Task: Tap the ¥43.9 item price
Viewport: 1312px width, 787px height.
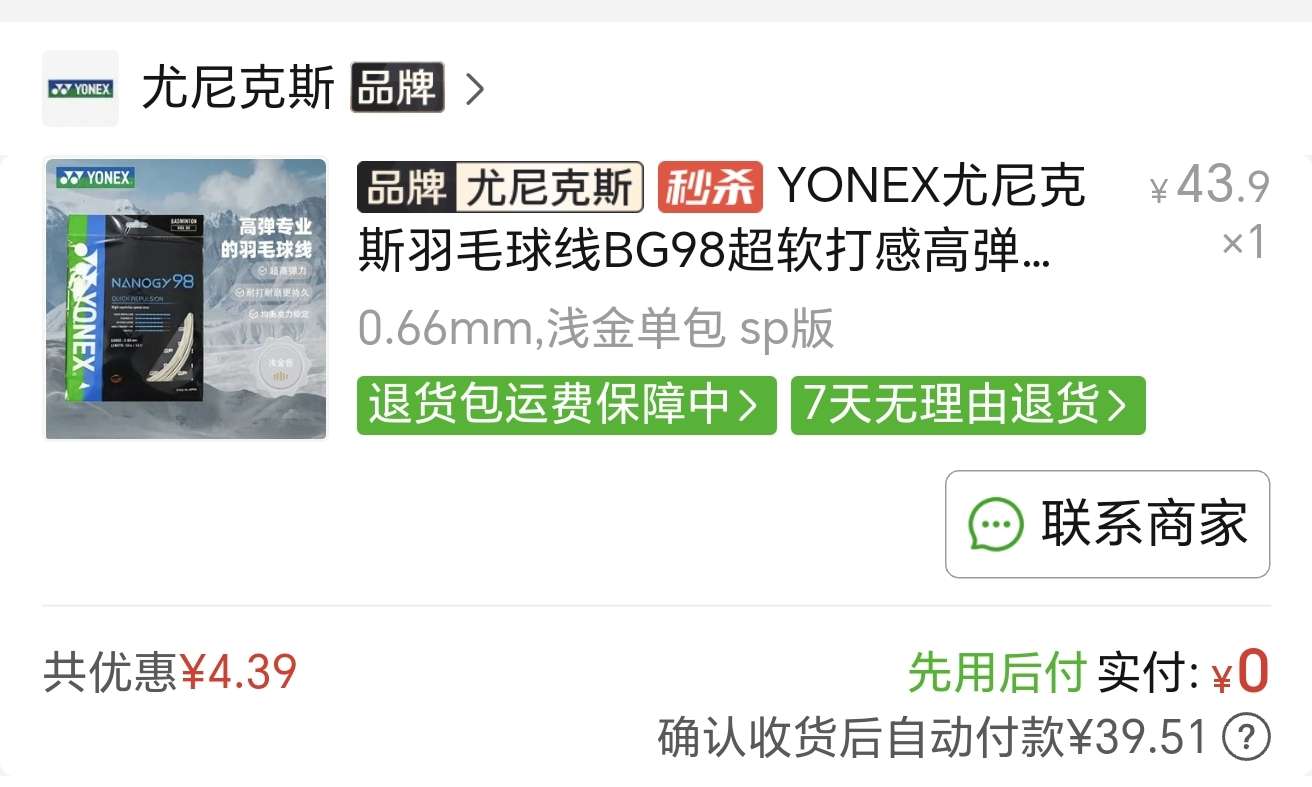Action: click(x=1210, y=185)
